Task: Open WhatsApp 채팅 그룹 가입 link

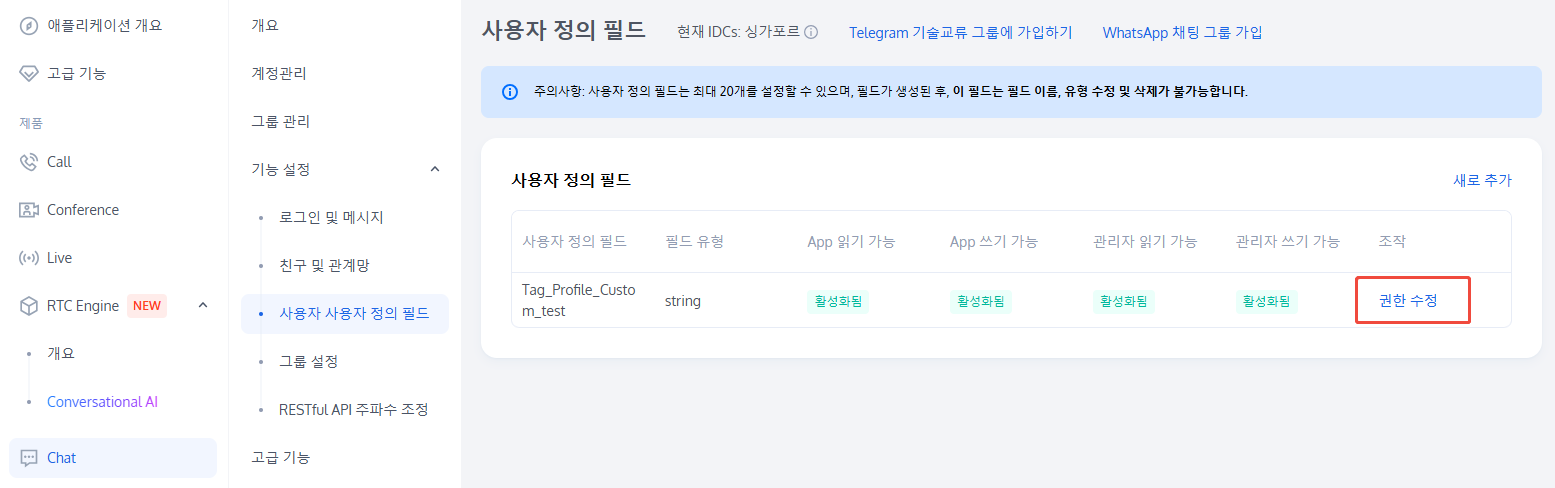Action: pyautogui.click(x=1182, y=32)
